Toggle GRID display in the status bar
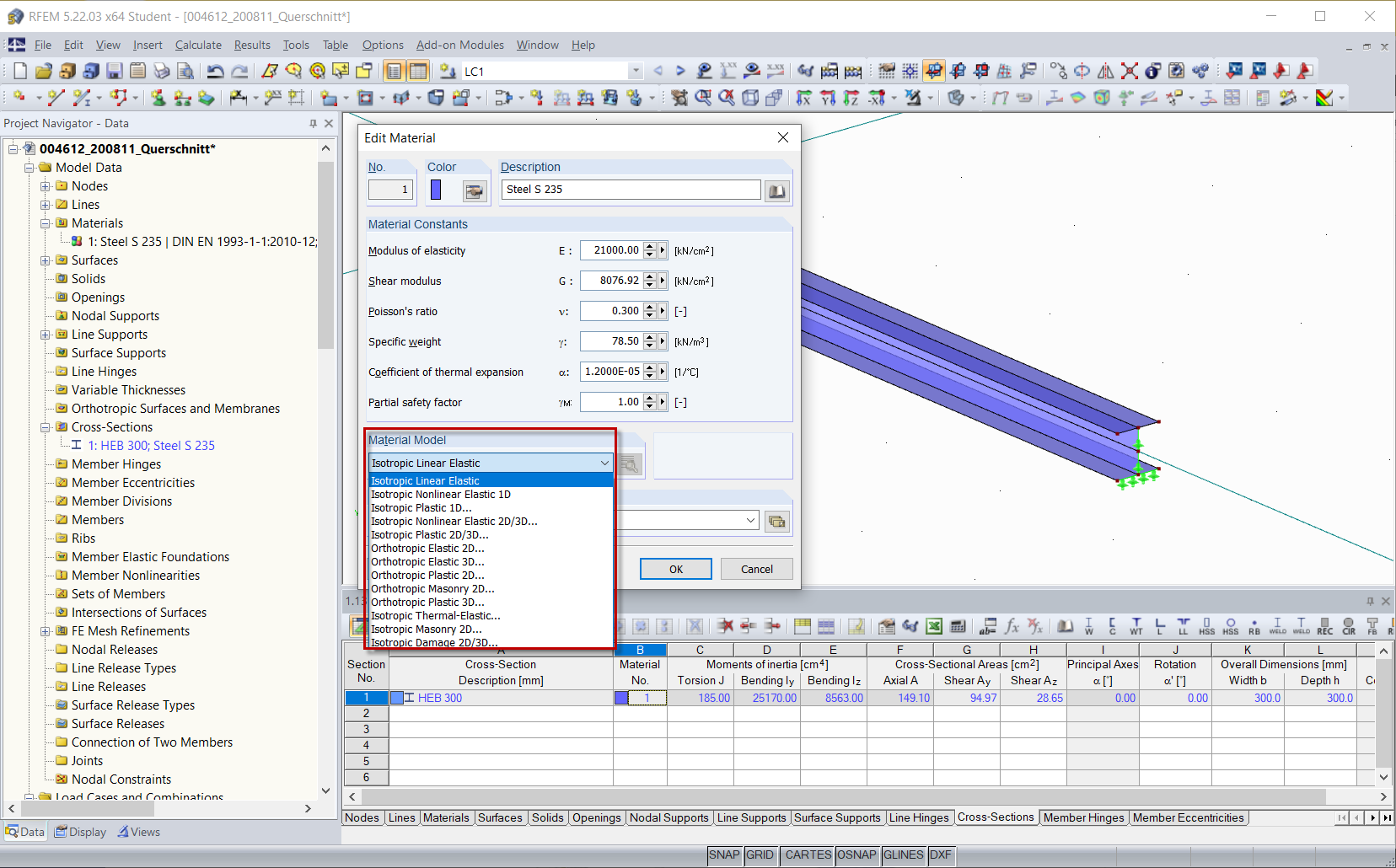This screenshot has height=868, width=1396. pos(760,855)
